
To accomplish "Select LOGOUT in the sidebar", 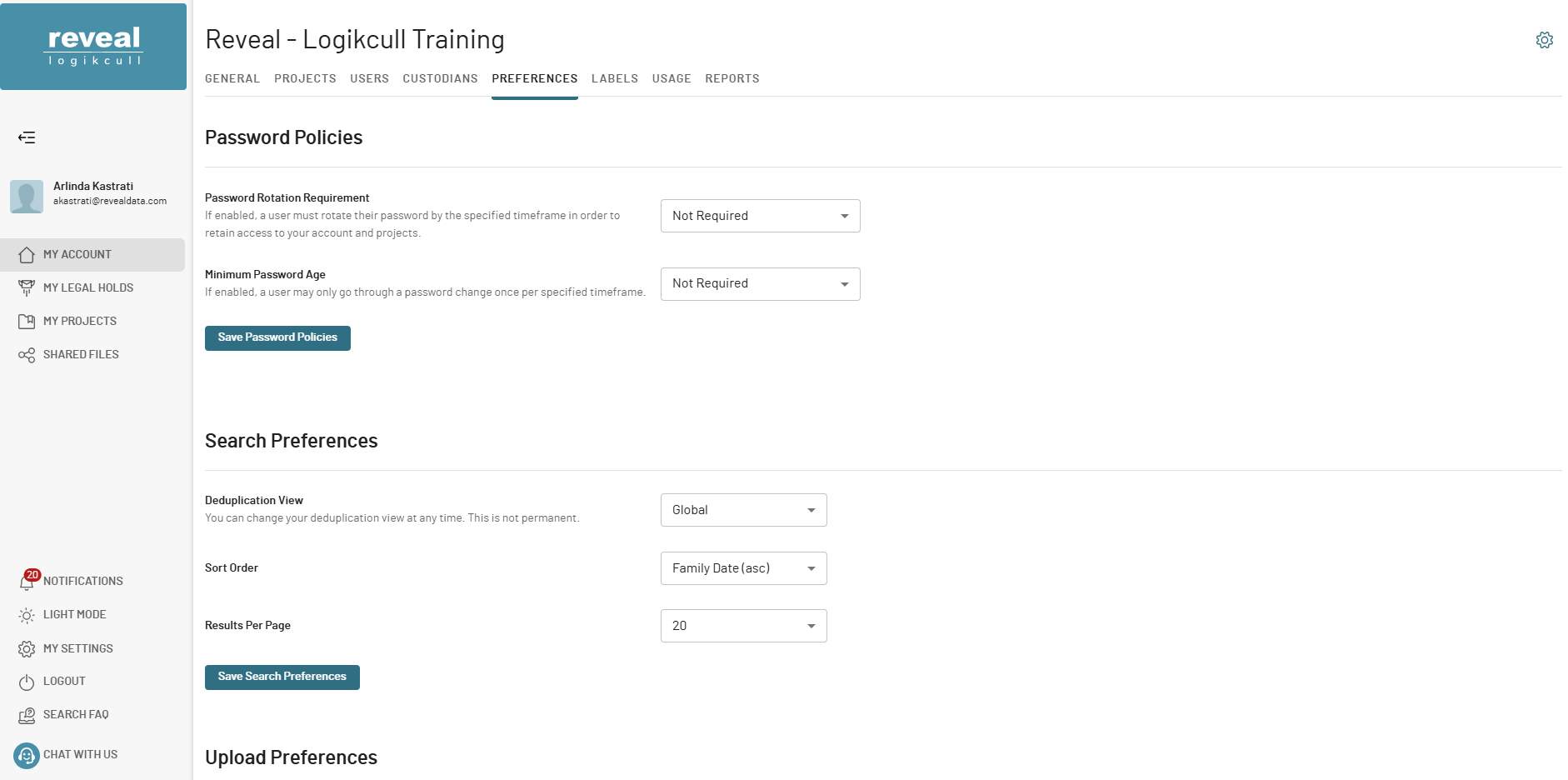I will (64, 681).
